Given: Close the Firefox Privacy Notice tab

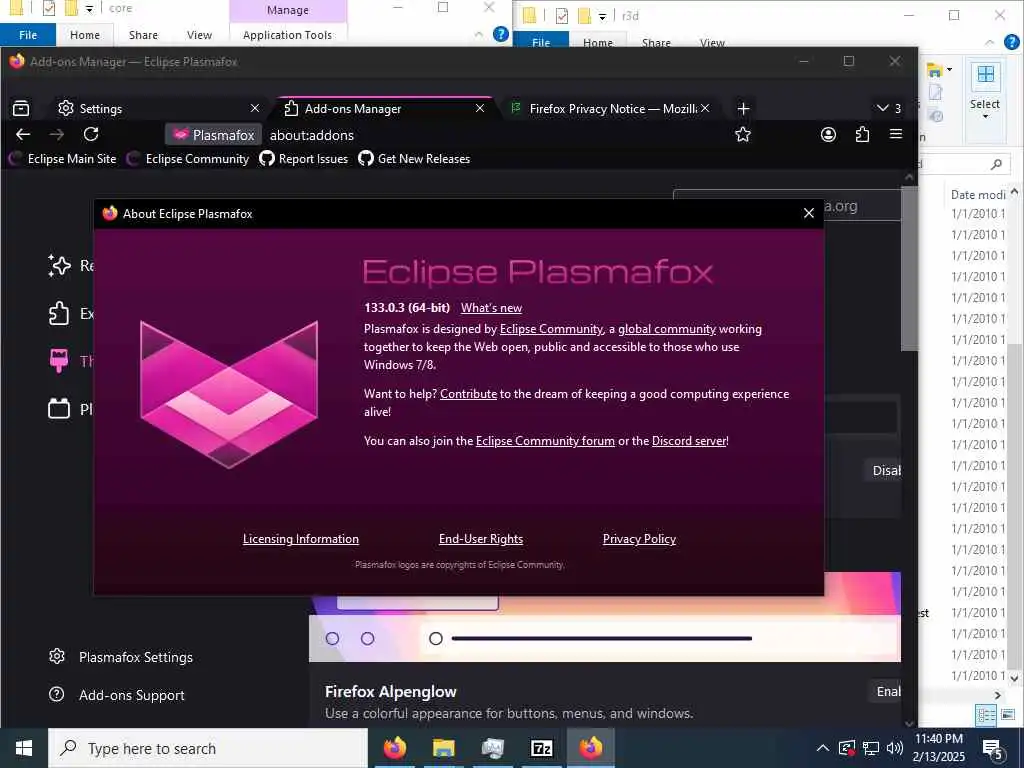Looking at the screenshot, I should (705, 108).
